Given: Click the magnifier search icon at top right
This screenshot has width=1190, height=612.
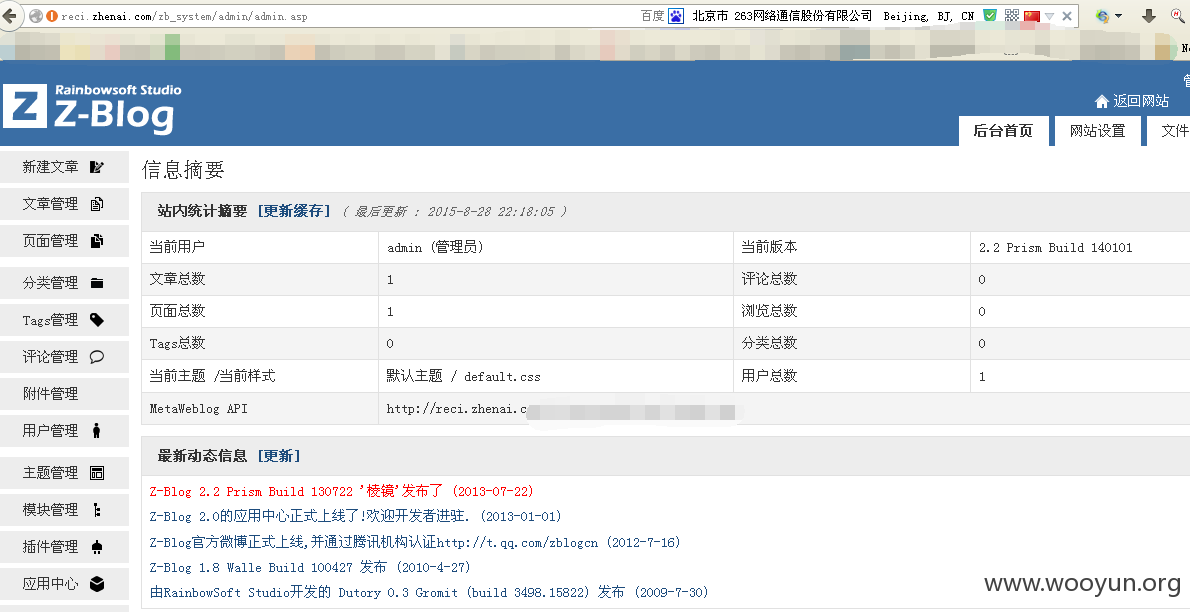Looking at the screenshot, I should tap(1179, 16).
